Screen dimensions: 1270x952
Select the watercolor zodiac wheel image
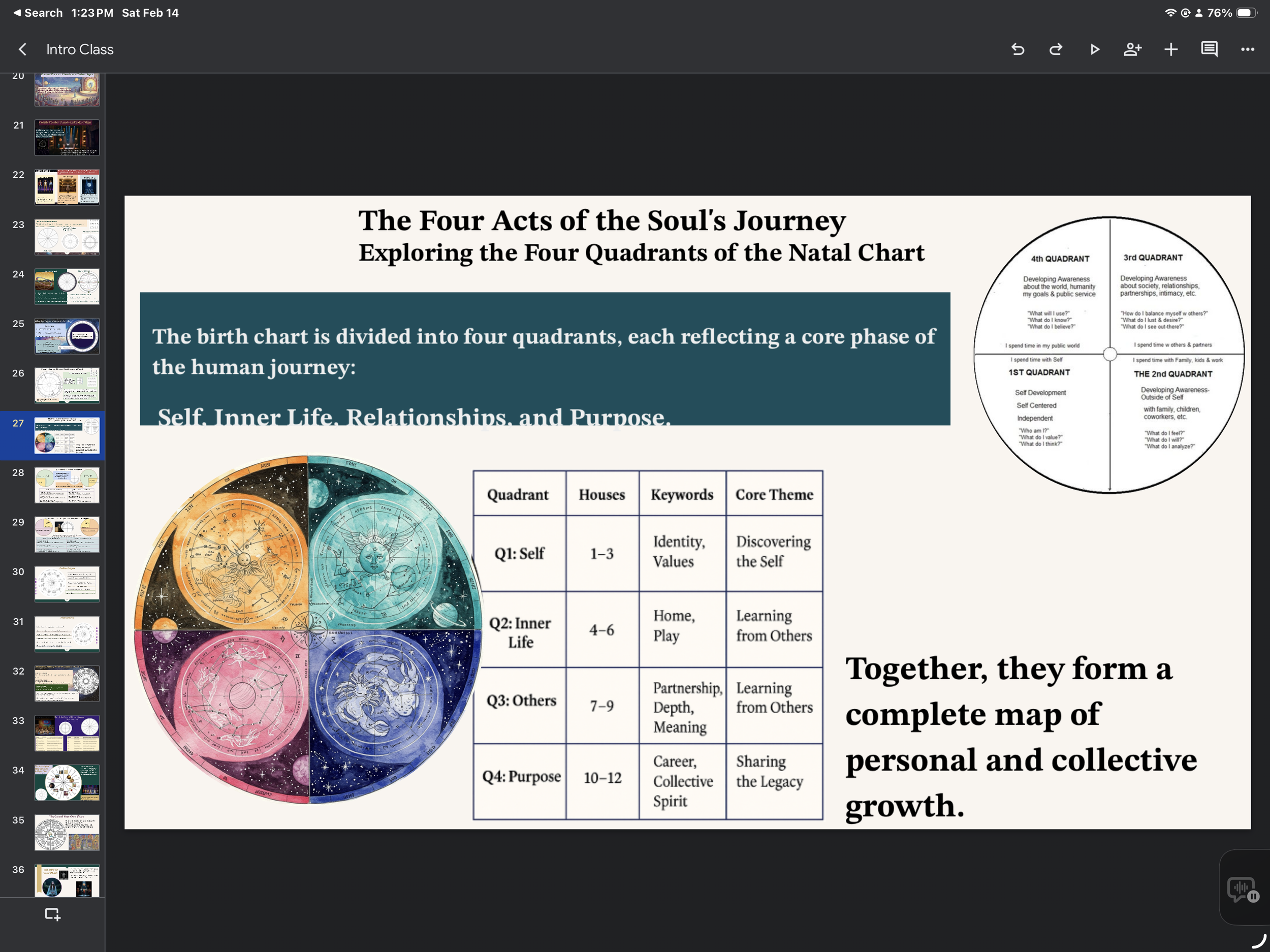pos(308,629)
